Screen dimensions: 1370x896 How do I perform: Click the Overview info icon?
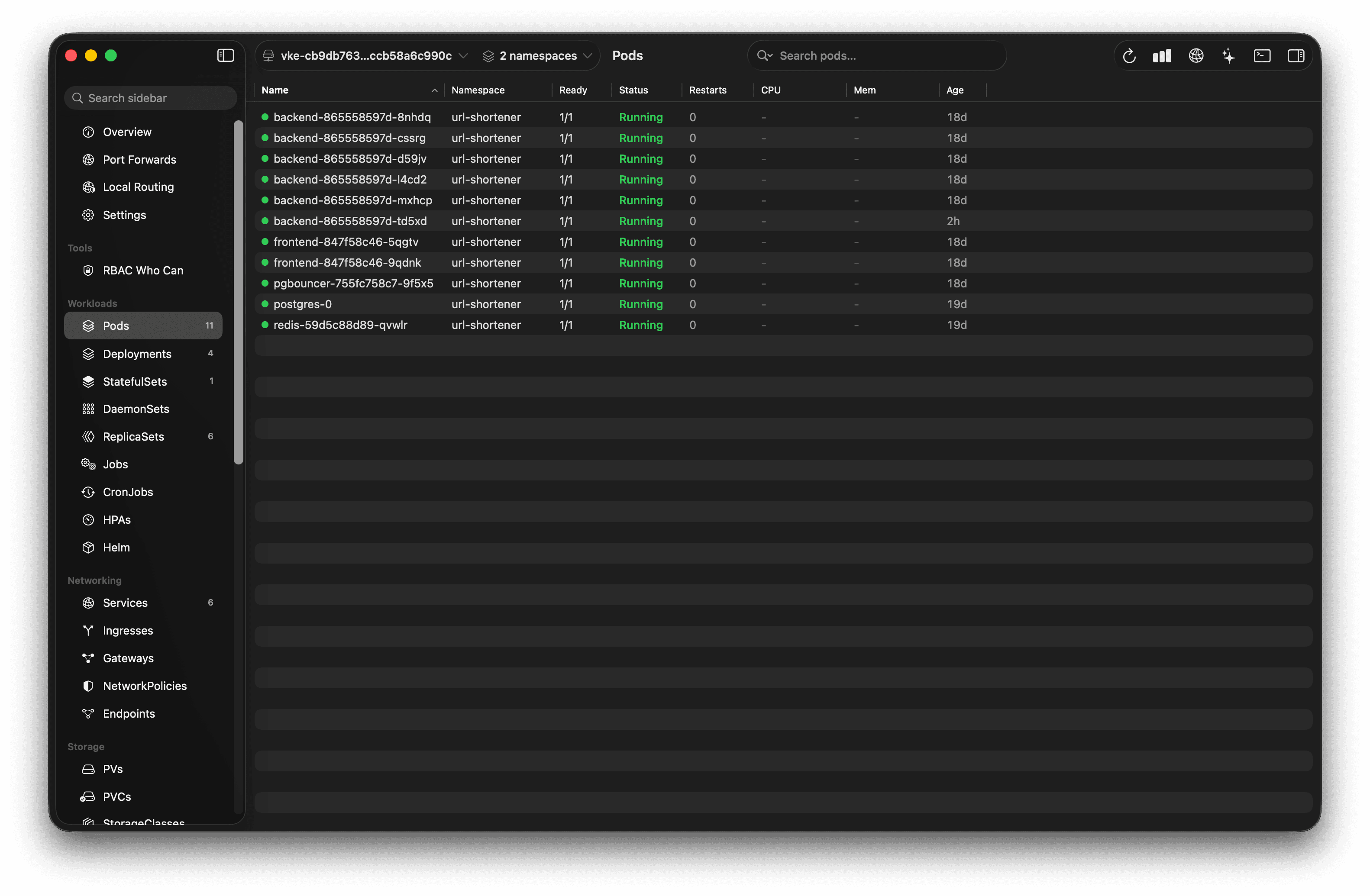(x=88, y=132)
